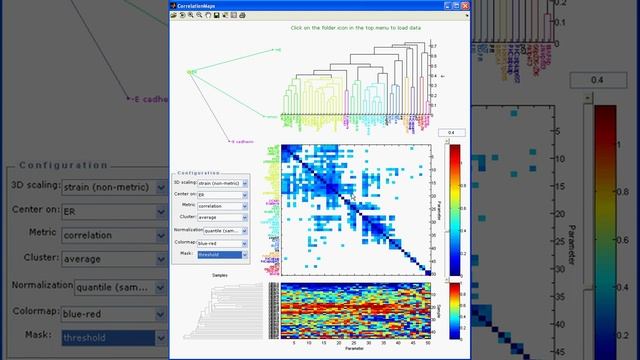Expand the Normalization quantile dropdown
This screenshot has width=640, height=360.
tap(225, 231)
